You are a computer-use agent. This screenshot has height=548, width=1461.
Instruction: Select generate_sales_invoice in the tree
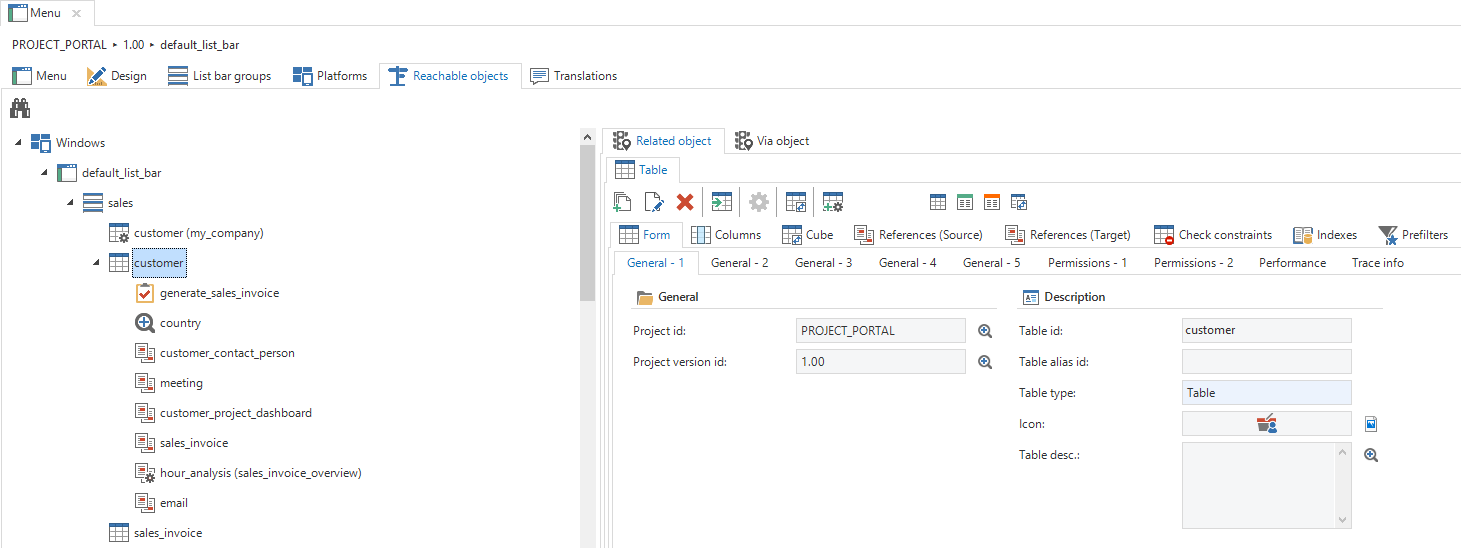coord(219,293)
